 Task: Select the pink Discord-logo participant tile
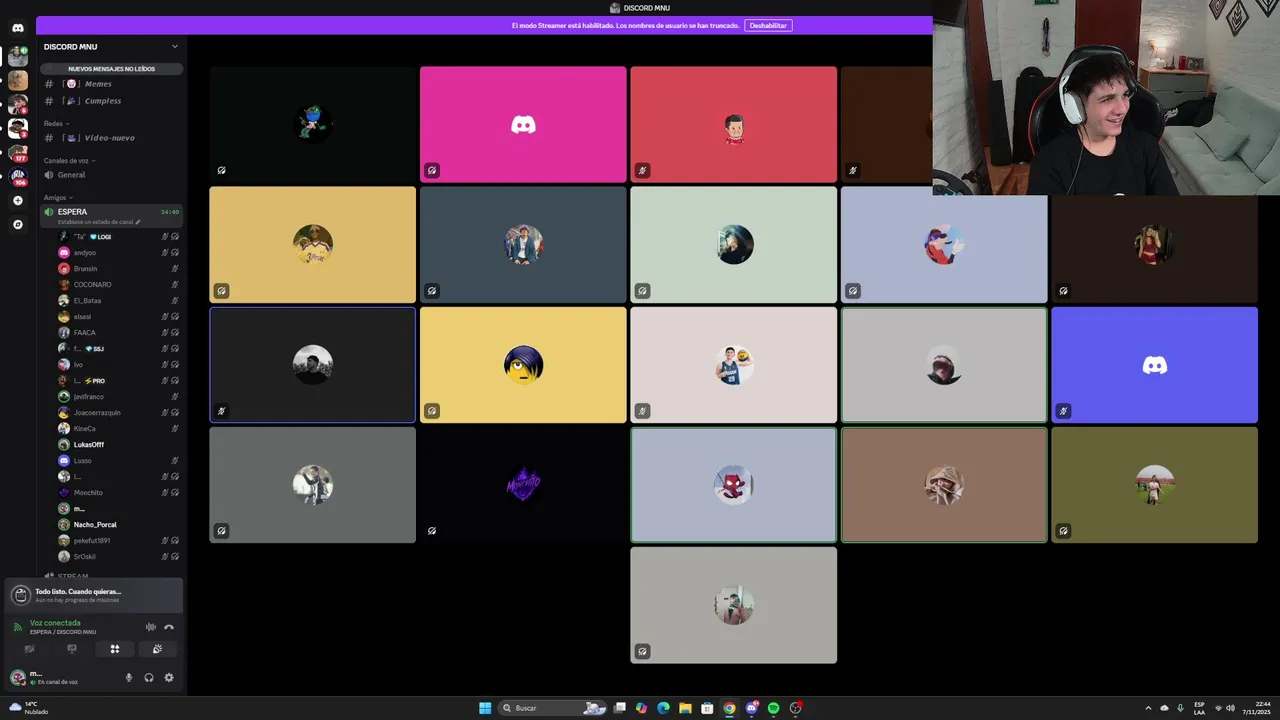point(523,125)
